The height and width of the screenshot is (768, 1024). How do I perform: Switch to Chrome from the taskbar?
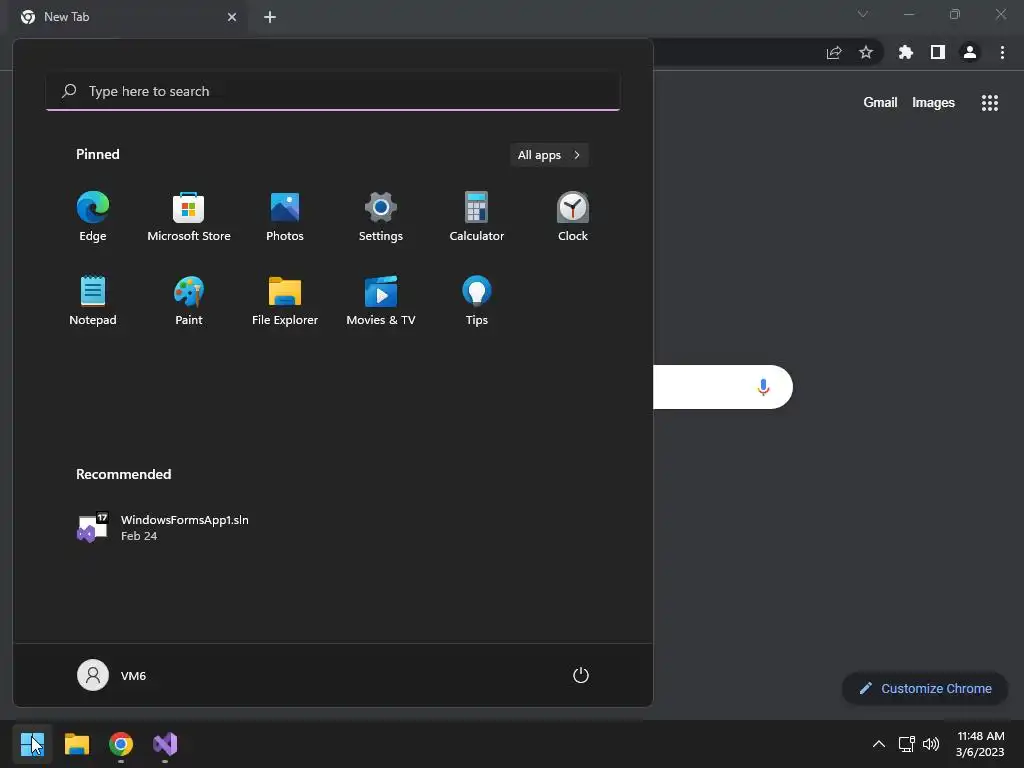click(x=121, y=744)
